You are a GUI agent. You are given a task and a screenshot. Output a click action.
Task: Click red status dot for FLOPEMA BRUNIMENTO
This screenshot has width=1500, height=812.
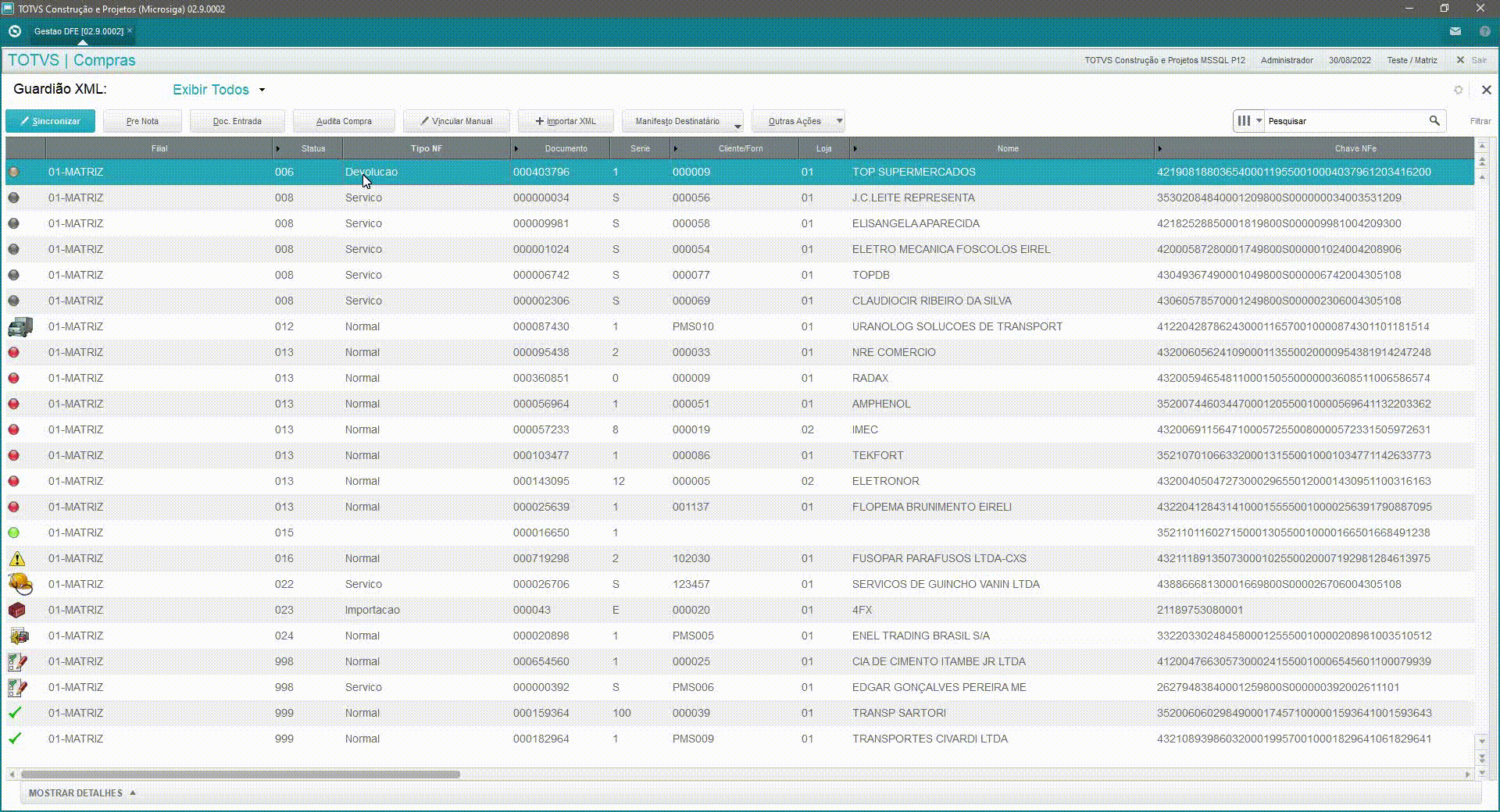click(13, 507)
